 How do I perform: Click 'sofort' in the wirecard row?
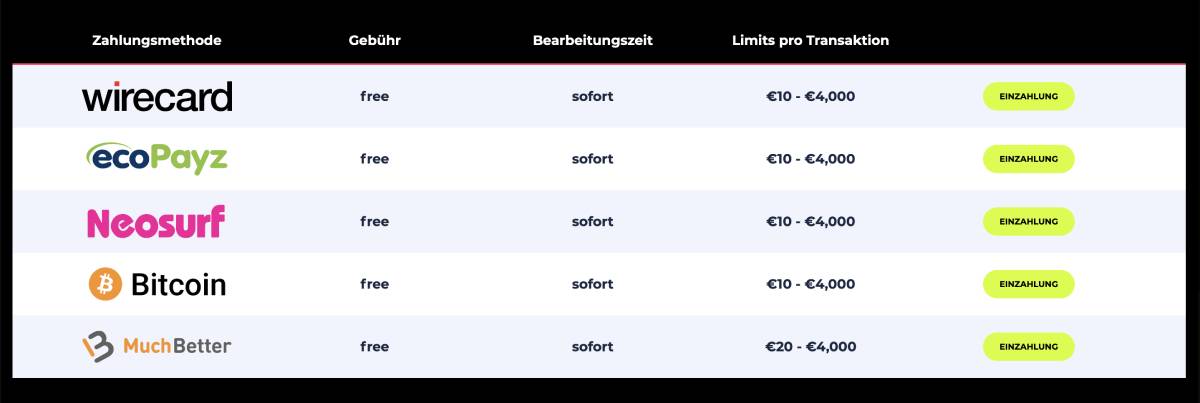[x=593, y=97]
